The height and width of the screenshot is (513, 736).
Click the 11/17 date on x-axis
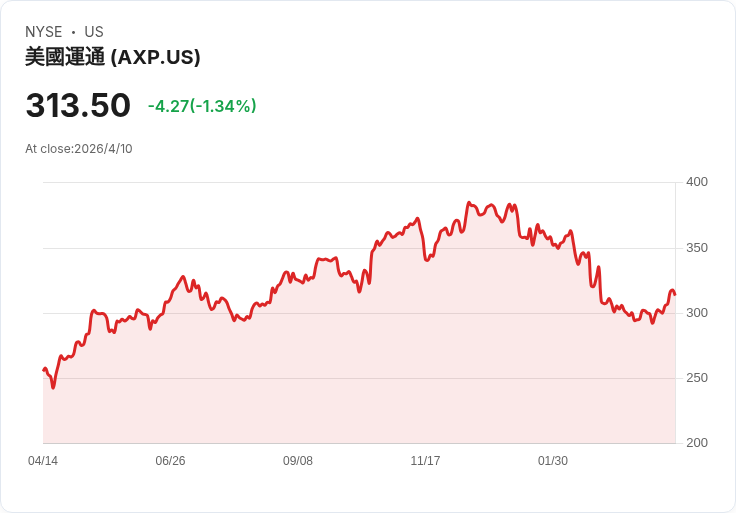coord(425,461)
